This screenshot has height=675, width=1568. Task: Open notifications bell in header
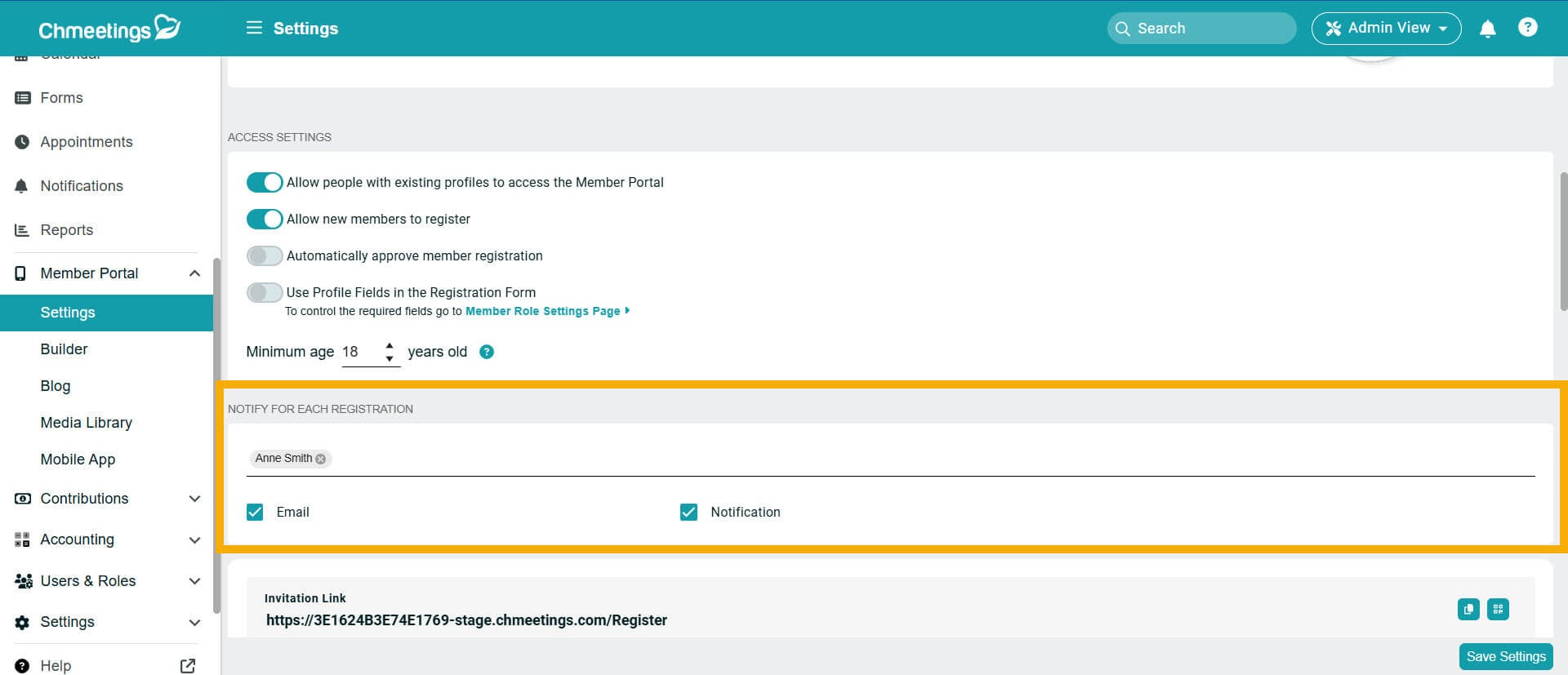[x=1487, y=29]
